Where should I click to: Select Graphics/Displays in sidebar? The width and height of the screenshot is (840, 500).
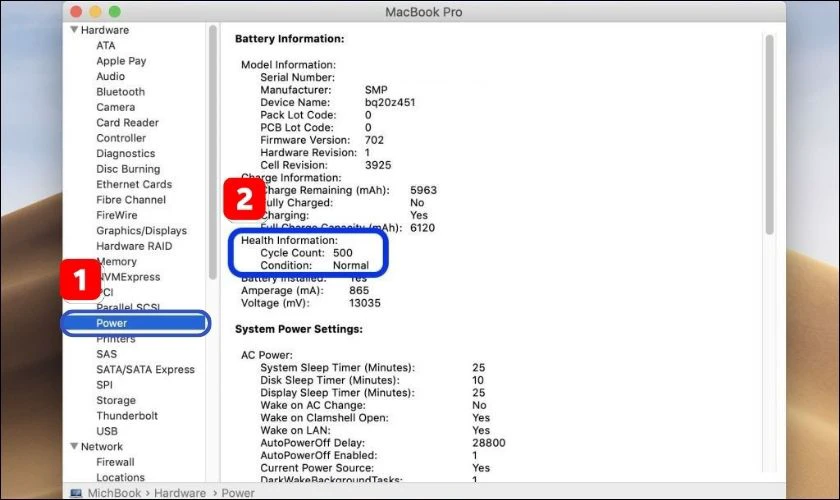click(x=141, y=230)
